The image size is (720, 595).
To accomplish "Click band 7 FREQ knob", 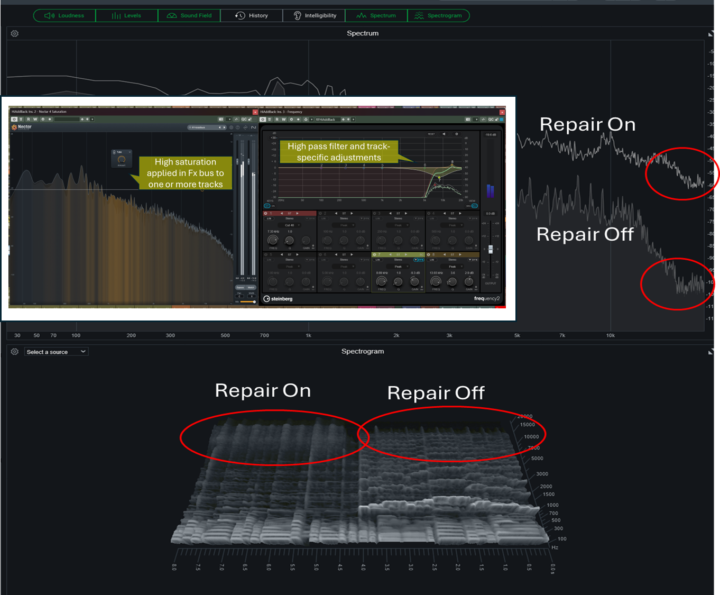I will tap(381, 281).
